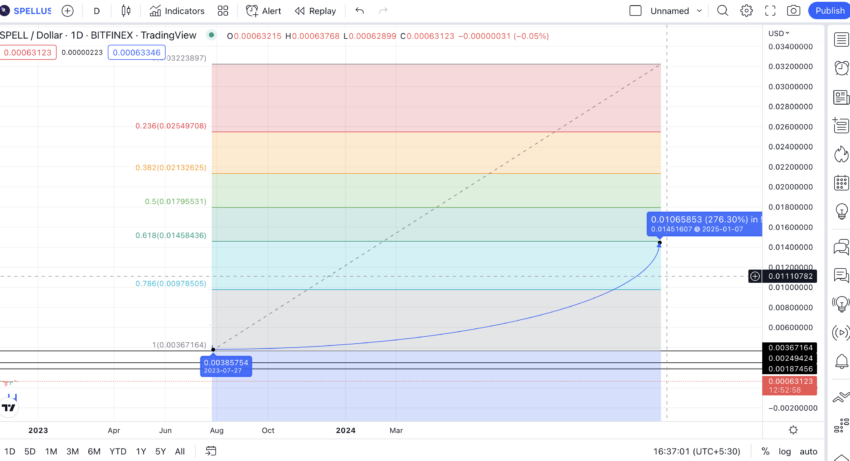850x461 pixels.
Task: Open Indicators menu
Action: (177, 11)
